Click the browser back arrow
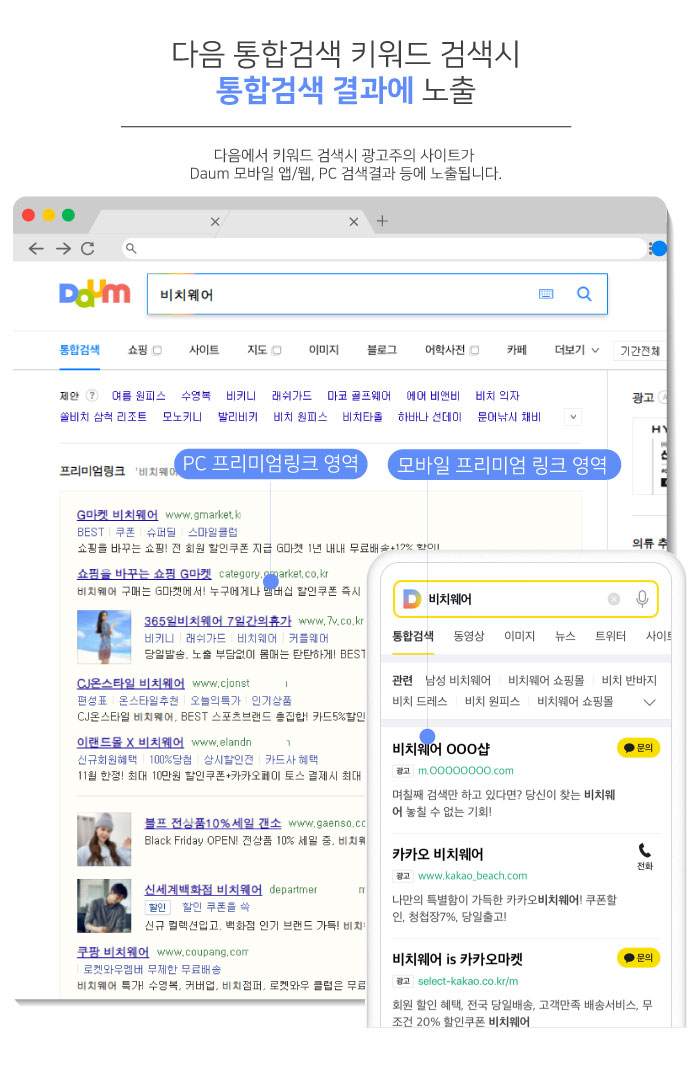 (36, 249)
